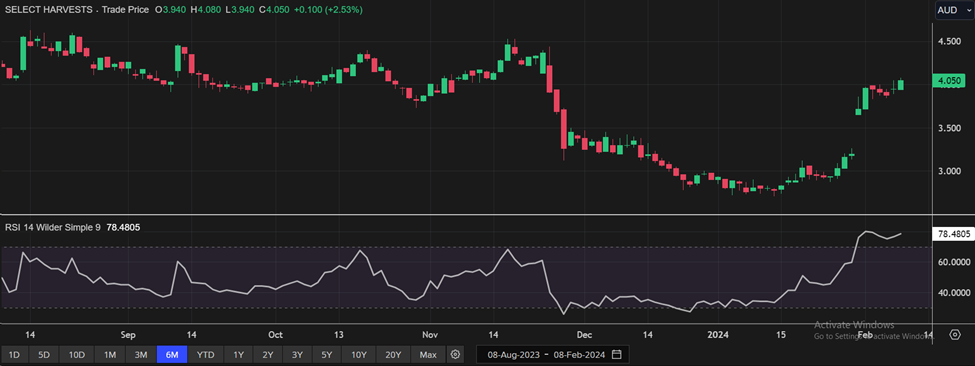This screenshot has width=975, height=366.
Task: Select the 1D range button
Action: pyautogui.click(x=14, y=355)
